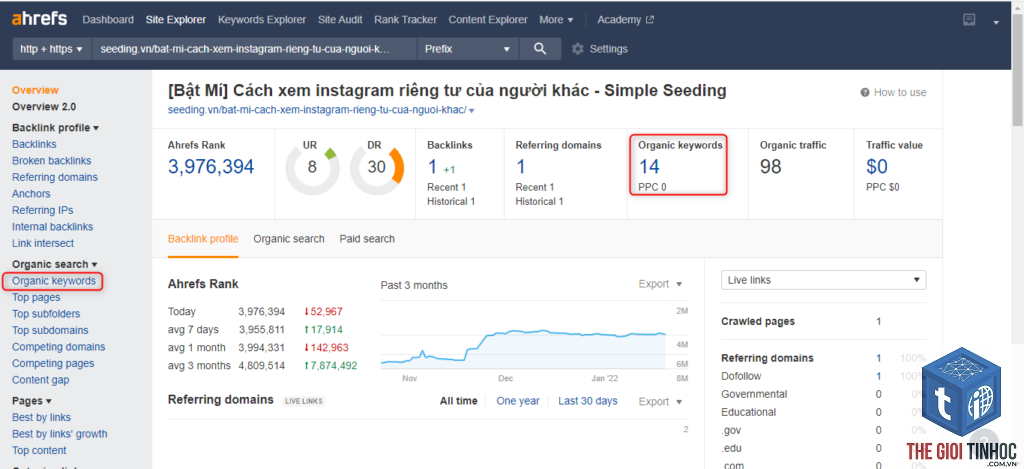Collapse the Backlink profile sidebar section
The width and height of the screenshot is (1024, 469).
click(56, 128)
